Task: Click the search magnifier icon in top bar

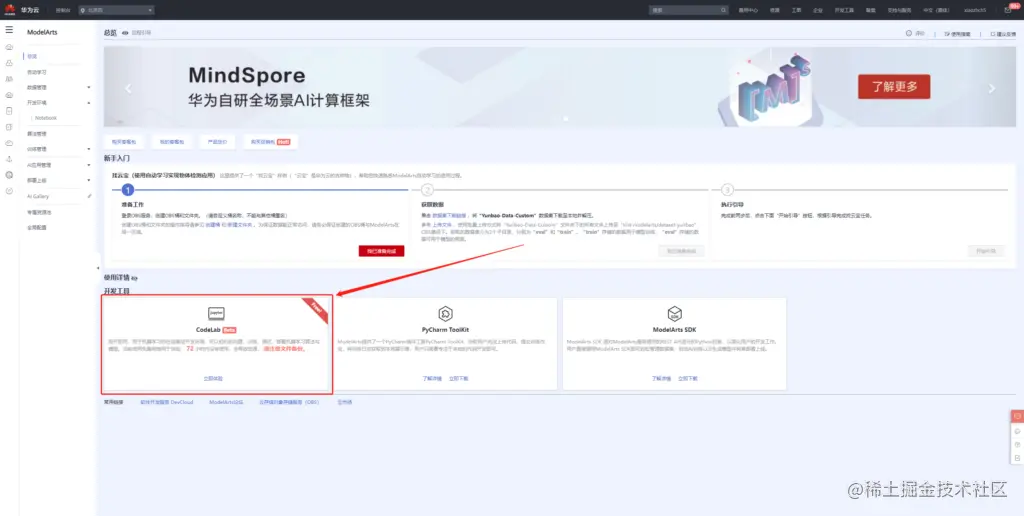Action: [724, 10]
